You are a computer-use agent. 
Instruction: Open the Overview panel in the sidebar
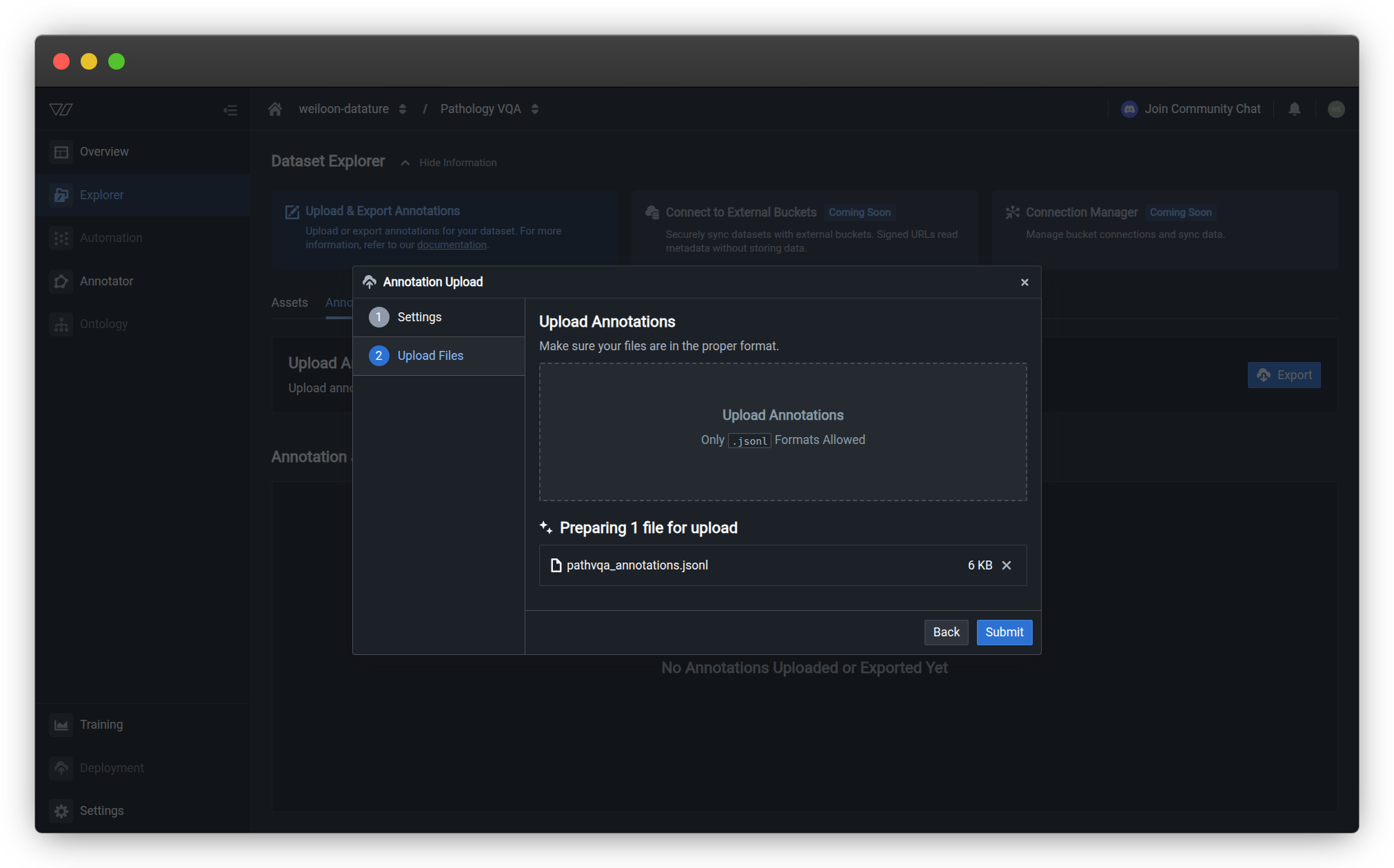104,151
